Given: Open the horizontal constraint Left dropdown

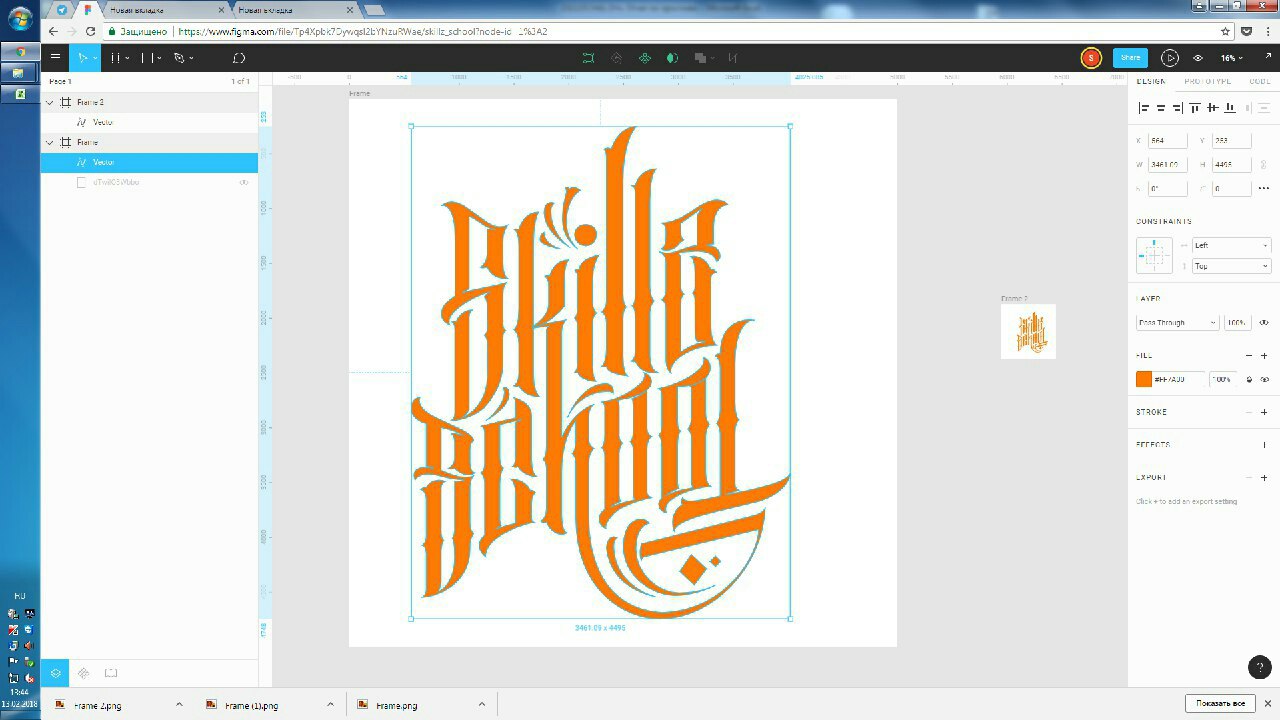Looking at the screenshot, I should 1230,246.
